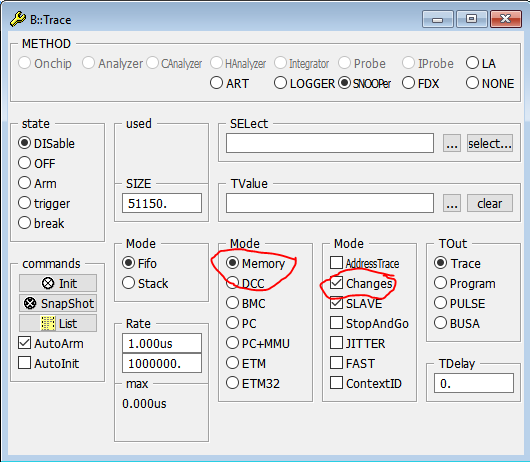Toggle the AutoInit checkbox
Image resolution: width=530 pixels, height=462 pixels.
click(24, 363)
